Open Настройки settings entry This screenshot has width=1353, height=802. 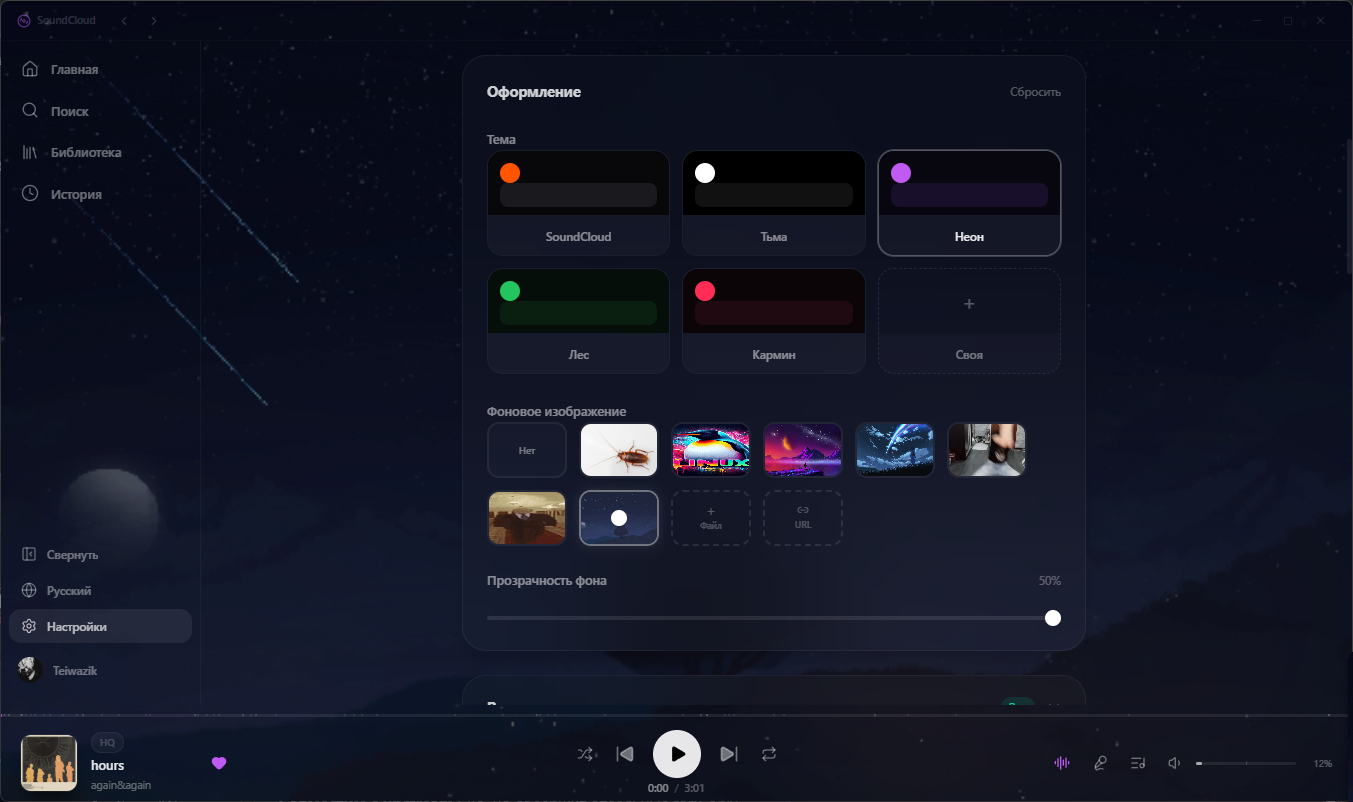click(x=100, y=626)
